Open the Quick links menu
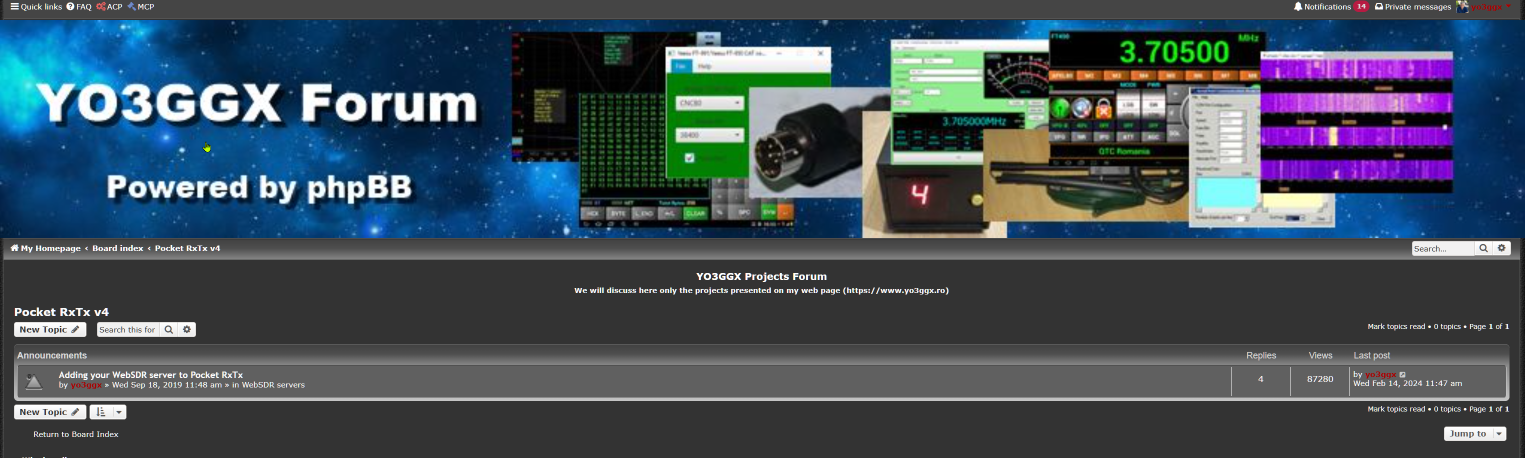1525x458 pixels. tap(36, 7)
